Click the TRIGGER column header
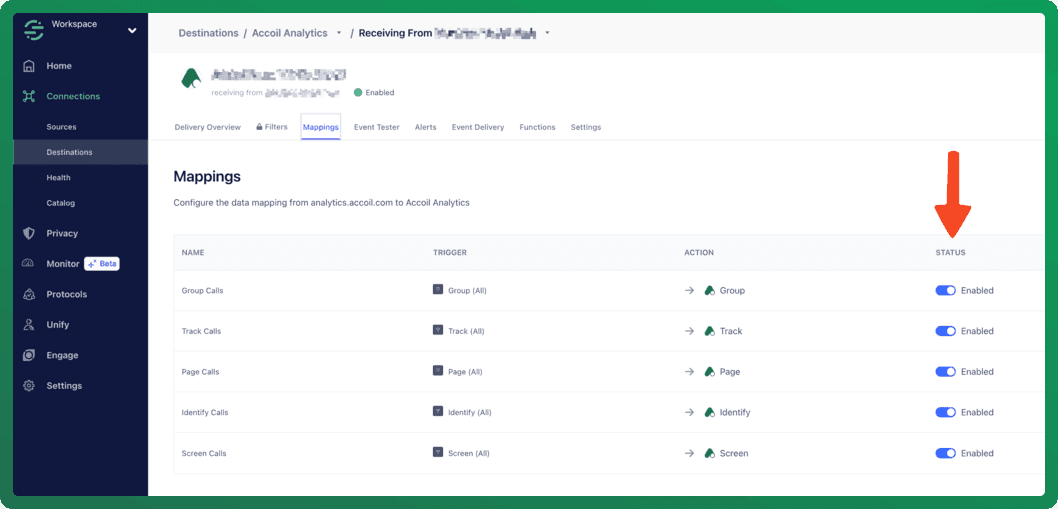 coord(450,252)
